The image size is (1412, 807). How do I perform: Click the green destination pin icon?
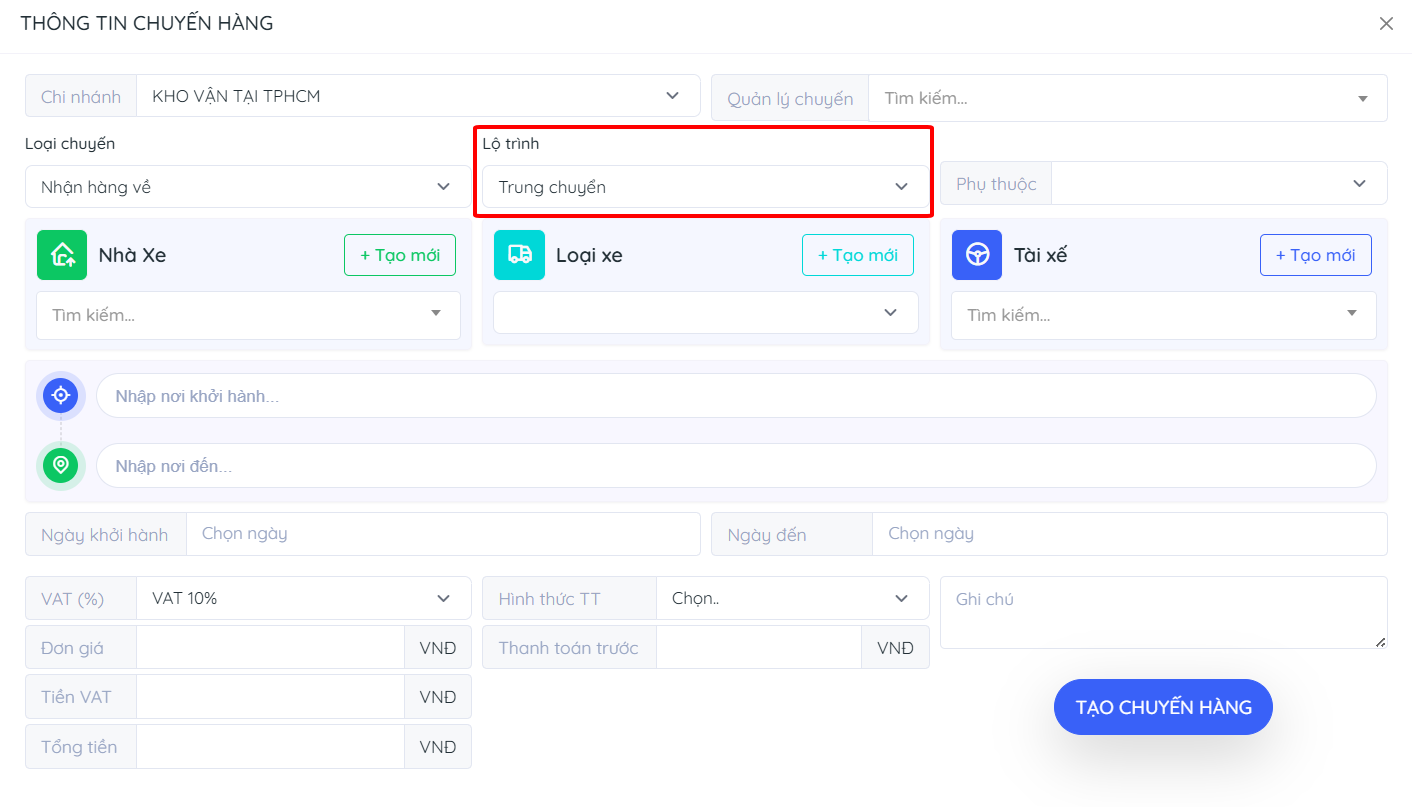click(x=61, y=466)
